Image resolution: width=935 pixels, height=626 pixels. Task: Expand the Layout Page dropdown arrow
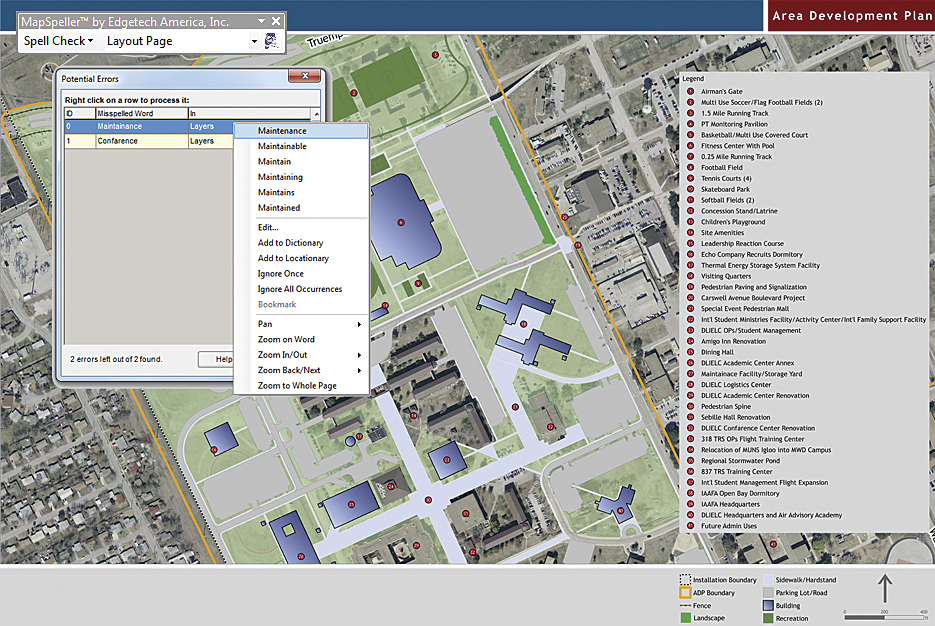253,41
